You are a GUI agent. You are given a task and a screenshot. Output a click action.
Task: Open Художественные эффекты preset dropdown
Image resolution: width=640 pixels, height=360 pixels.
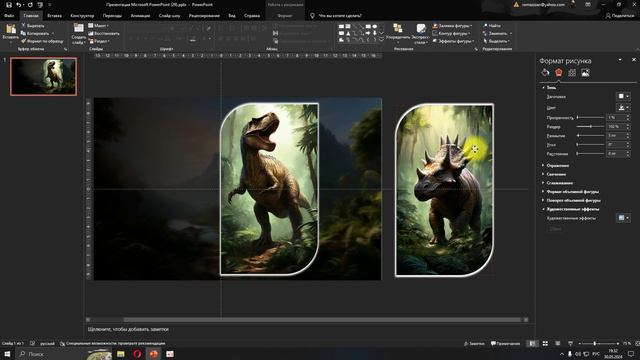(x=623, y=218)
